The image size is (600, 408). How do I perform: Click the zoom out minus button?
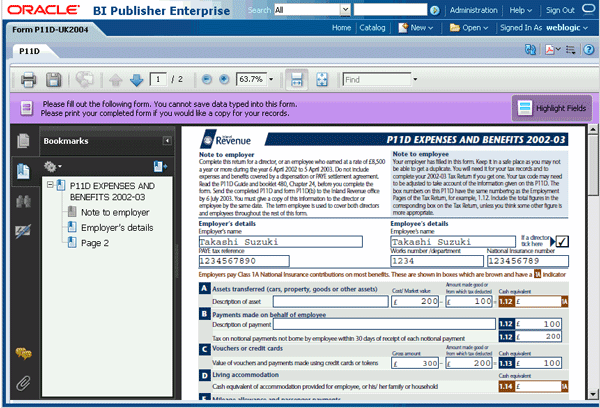pos(207,79)
